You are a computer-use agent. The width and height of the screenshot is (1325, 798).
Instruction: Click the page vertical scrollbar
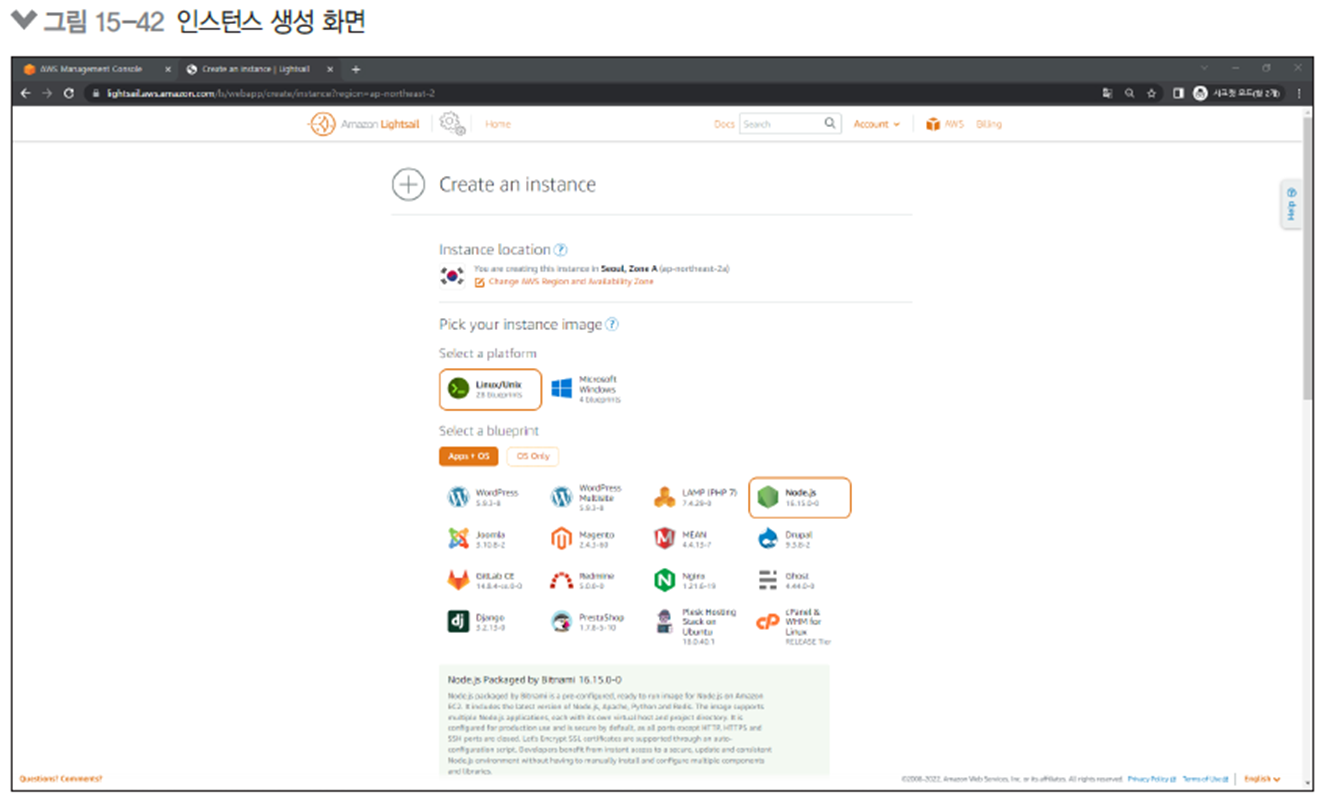point(1309,260)
